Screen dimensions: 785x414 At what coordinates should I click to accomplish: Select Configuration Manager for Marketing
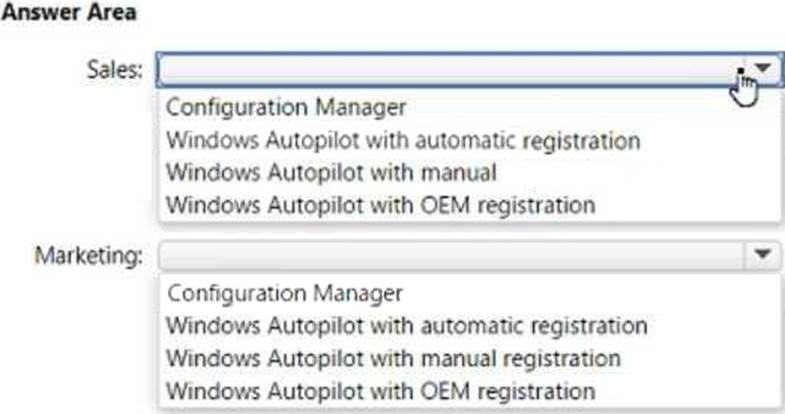tap(285, 293)
